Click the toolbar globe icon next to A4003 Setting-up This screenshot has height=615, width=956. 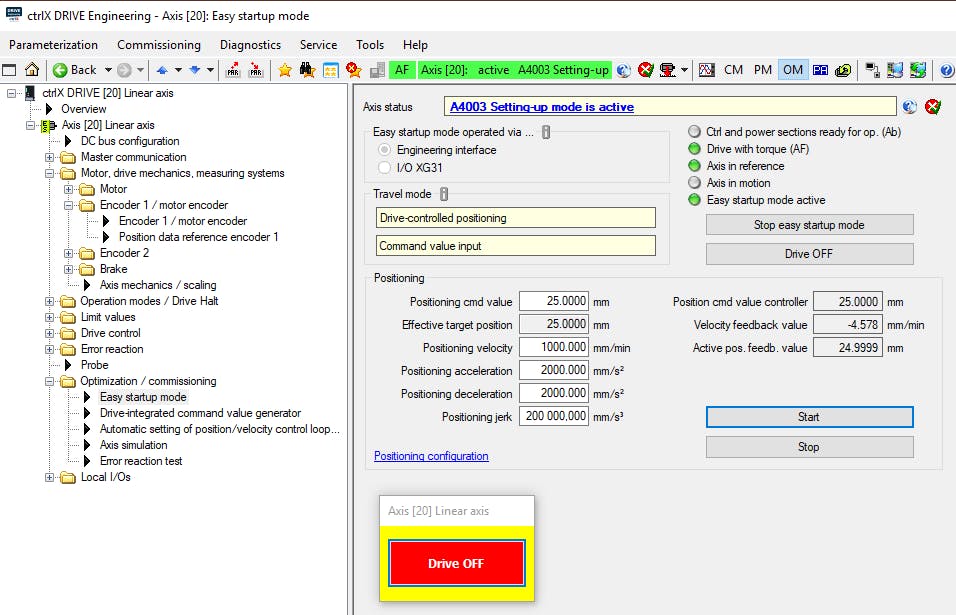click(623, 70)
